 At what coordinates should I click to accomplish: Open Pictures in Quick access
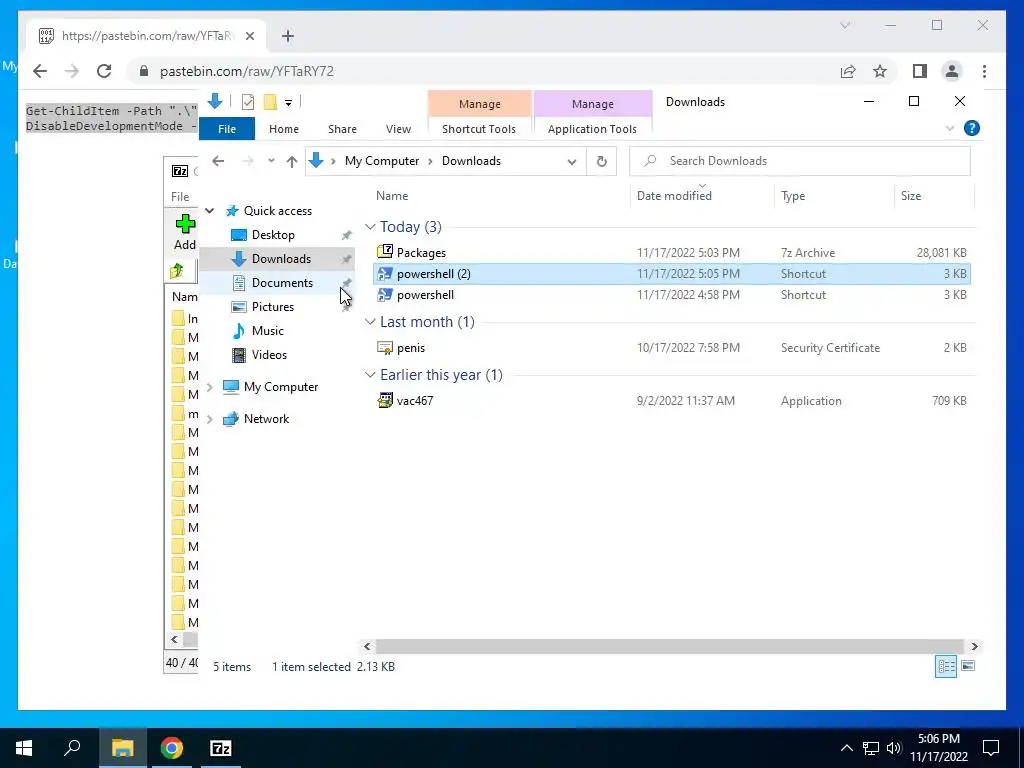(272, 307)
